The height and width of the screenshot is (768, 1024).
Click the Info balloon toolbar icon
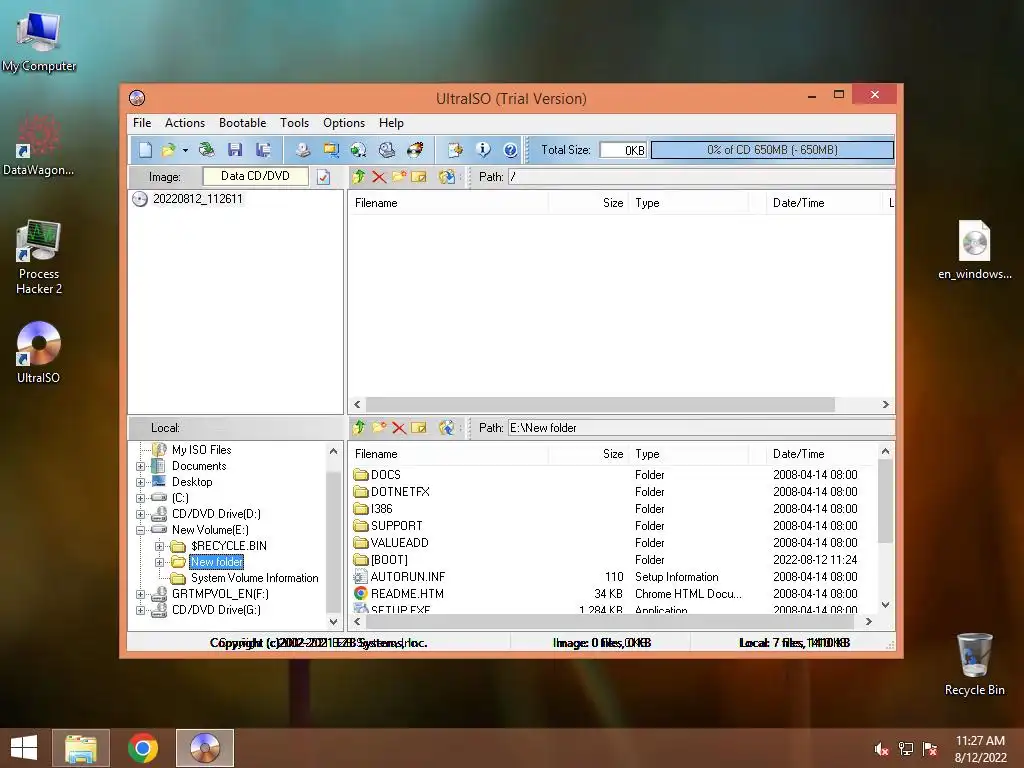pyautogui.click(x=483, y=150)
